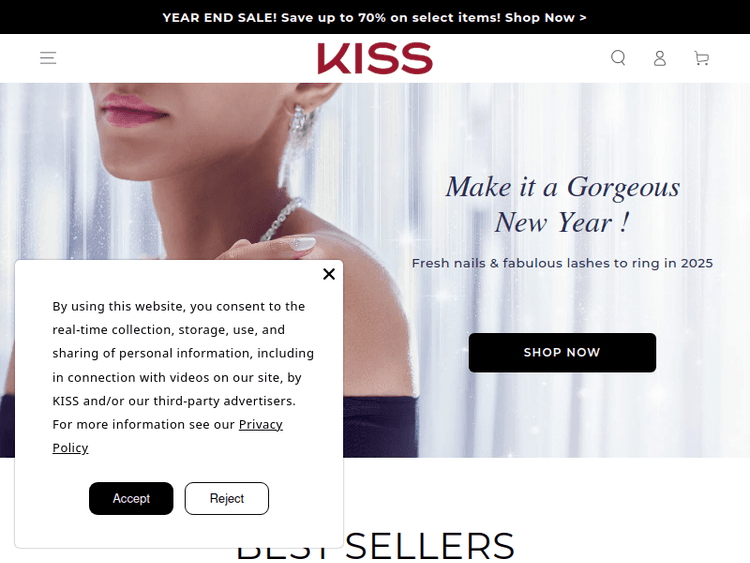Close the cookie consent popup
The width and height of the screenshot is (750, 563).
point(329,274)
